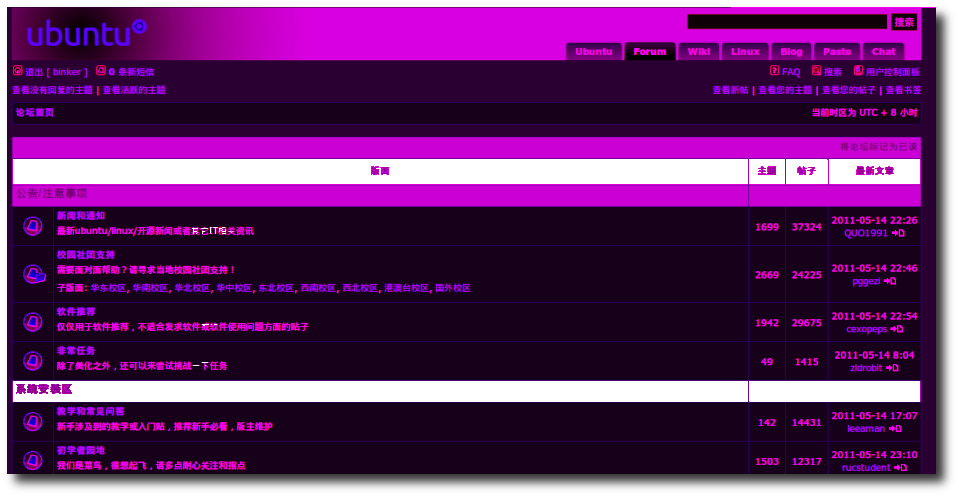This screenshot has height=497, width=959.
Task: Click into the top search input field
Action: click(x=787, y=22)
